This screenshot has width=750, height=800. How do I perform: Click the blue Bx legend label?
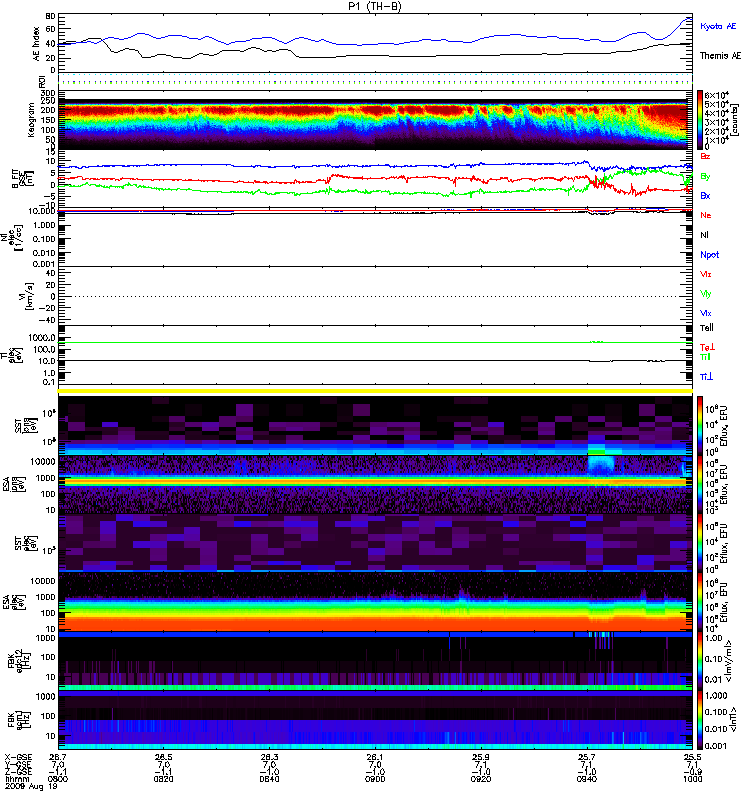click(x=705, y=196)
